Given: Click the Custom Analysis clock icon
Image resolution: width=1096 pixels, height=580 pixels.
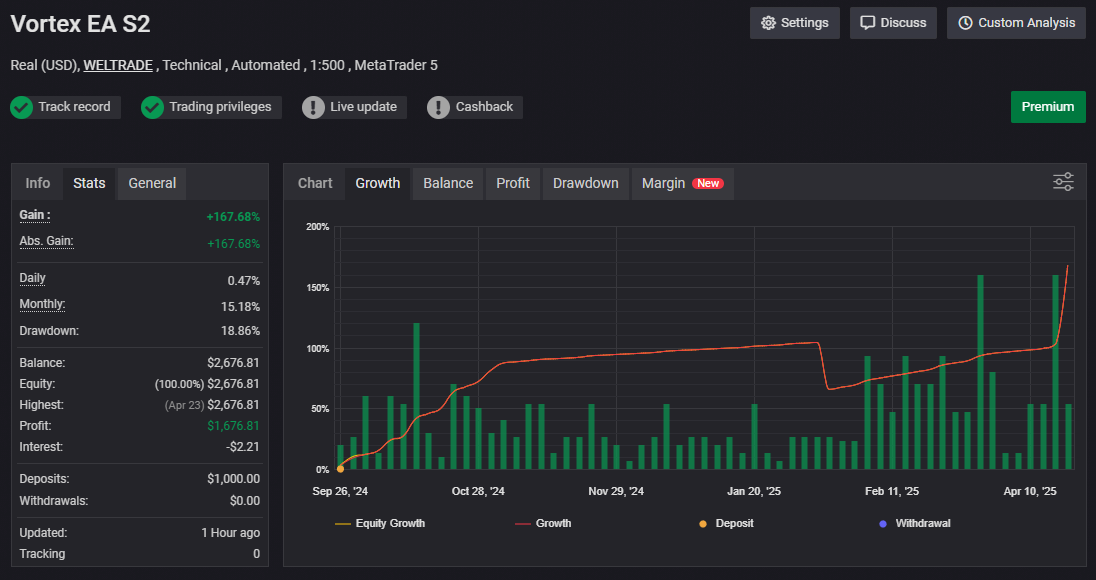Looking at the screenshot, I should click(965, 23).
